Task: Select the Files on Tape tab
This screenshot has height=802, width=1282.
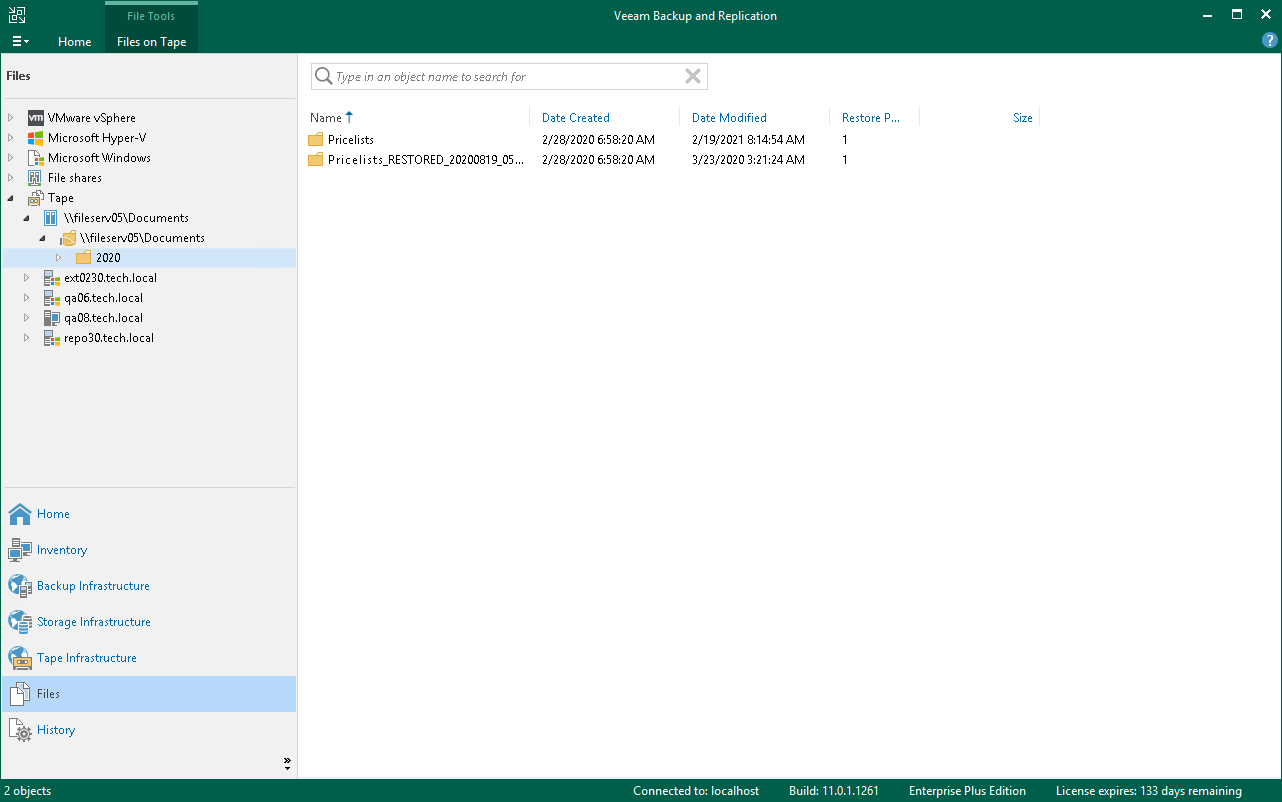Action: point(151,42)
